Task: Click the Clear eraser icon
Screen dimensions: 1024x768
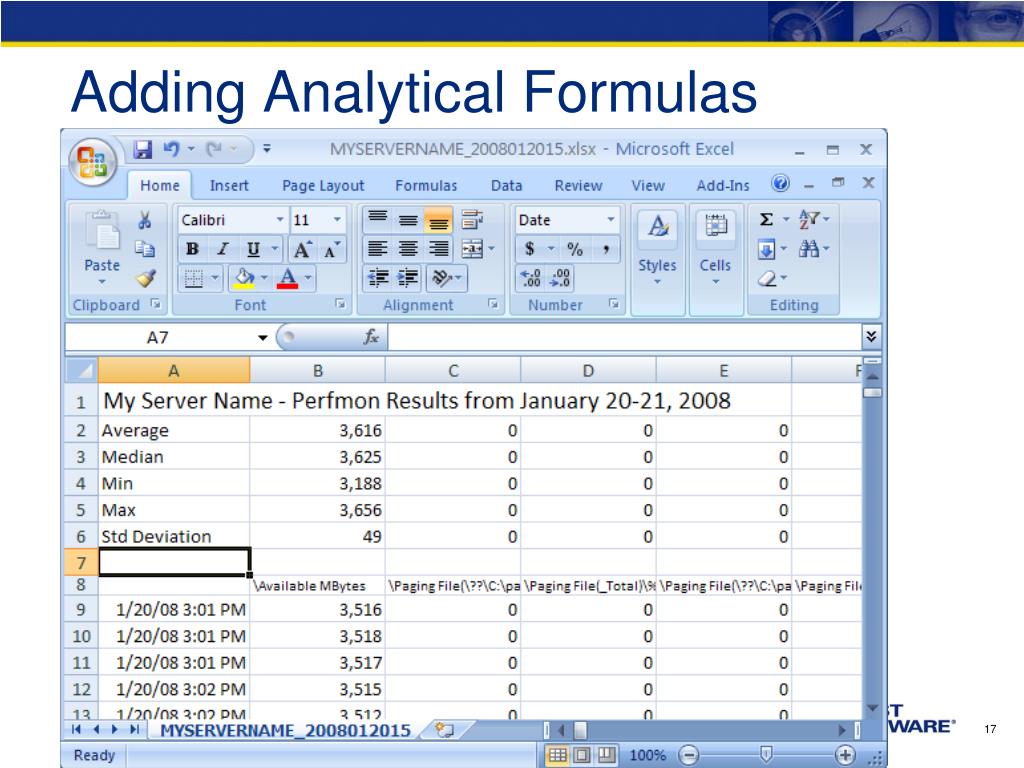Action: 767,279
